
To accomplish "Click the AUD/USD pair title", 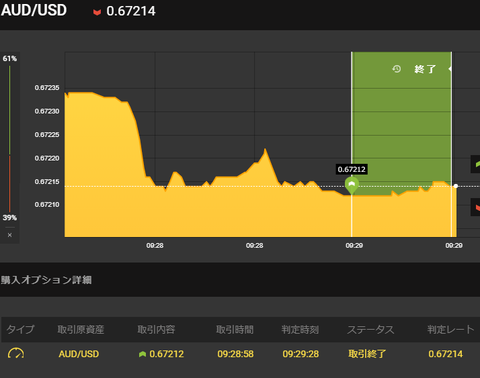I will [34, 10].
